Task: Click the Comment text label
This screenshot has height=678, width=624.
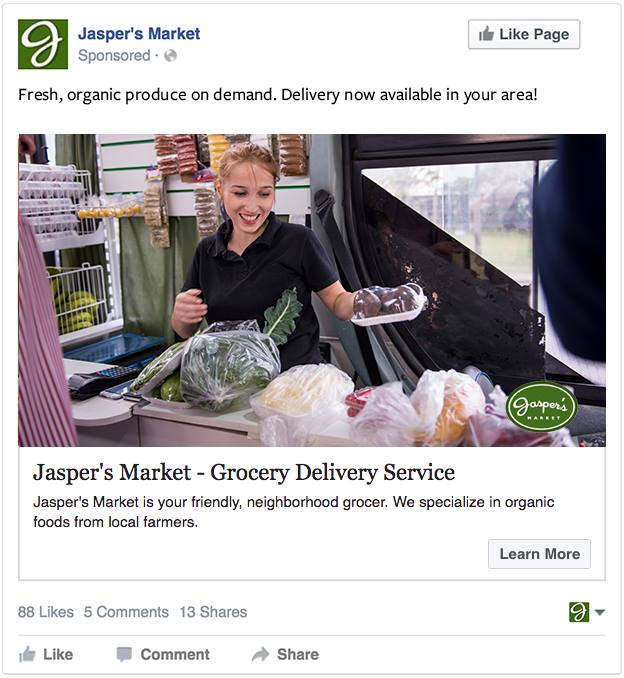Action: (x=175, y=654)
